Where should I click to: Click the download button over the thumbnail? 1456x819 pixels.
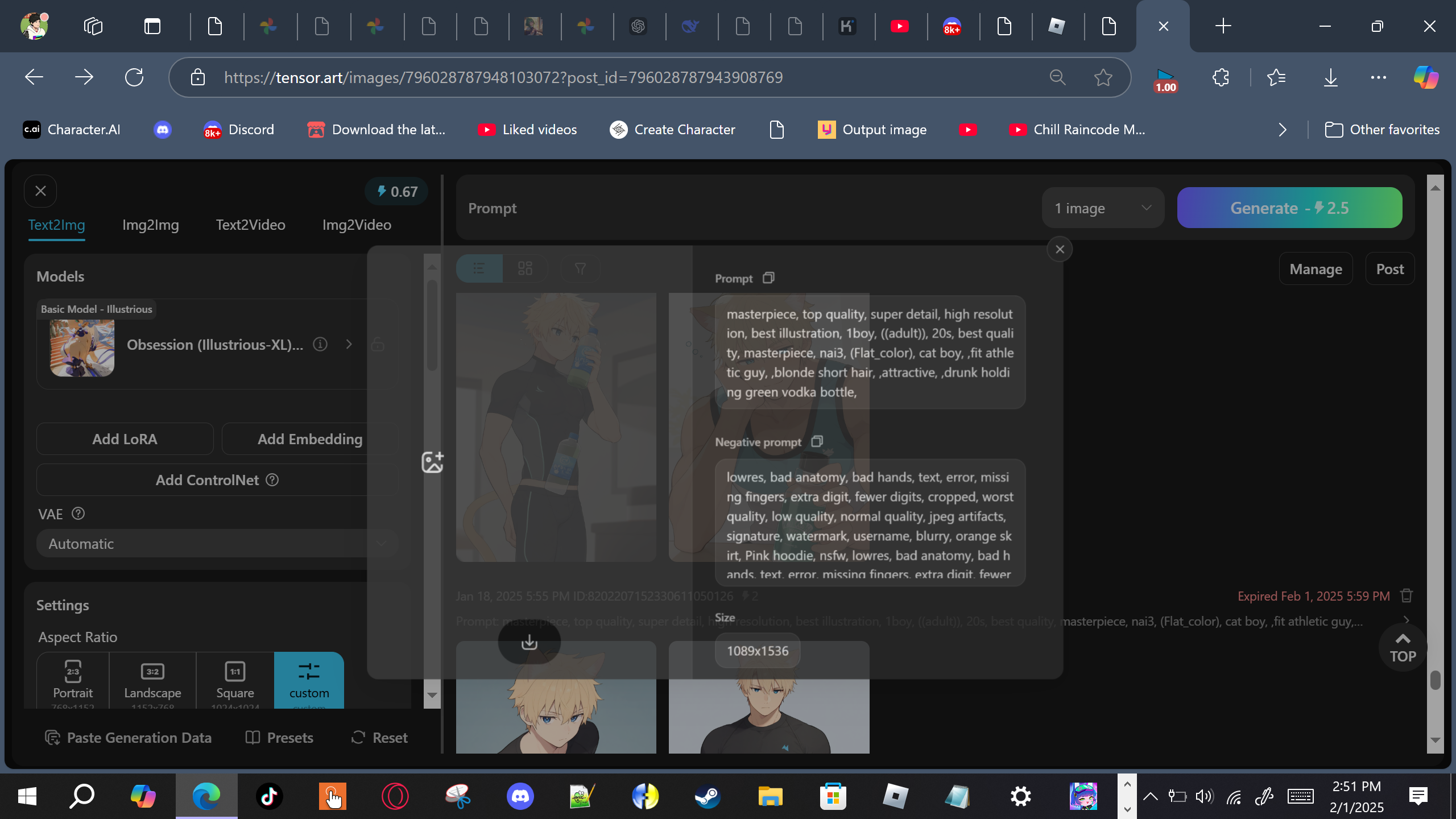[529, 642]
